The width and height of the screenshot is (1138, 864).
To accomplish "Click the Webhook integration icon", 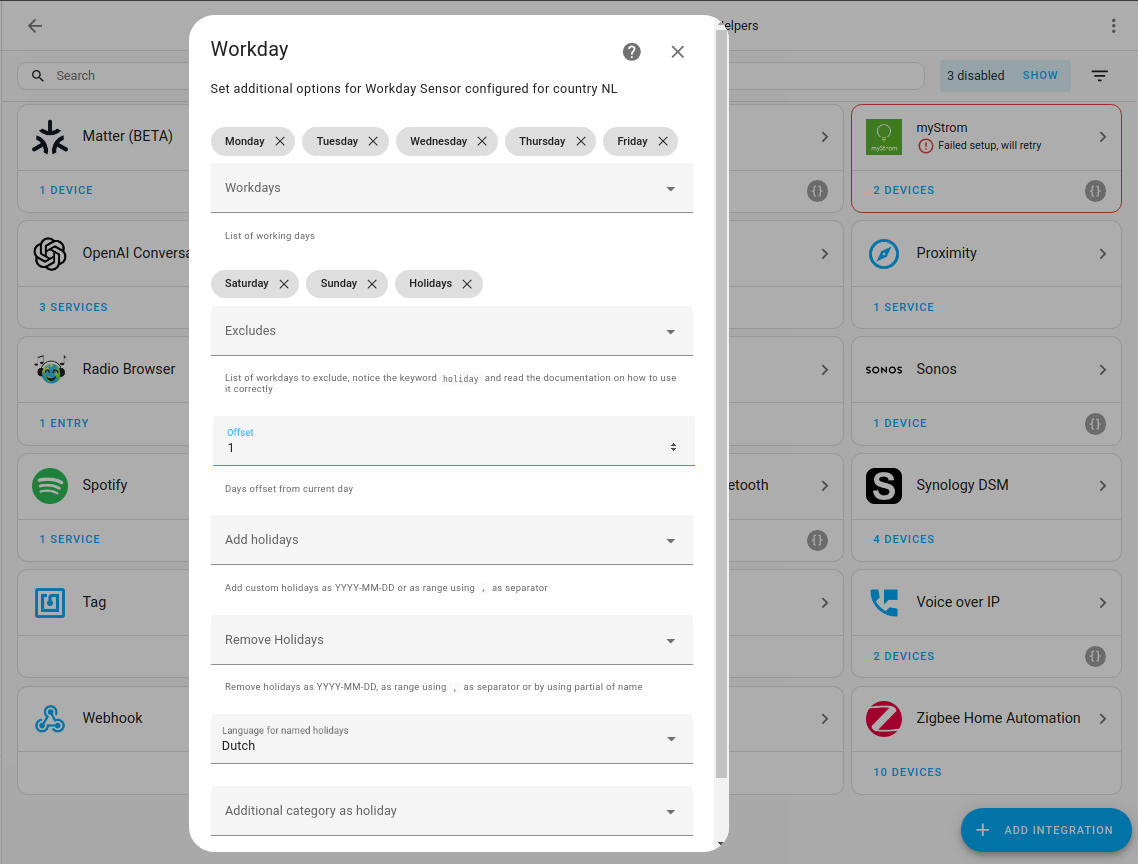I will [50, 718].
